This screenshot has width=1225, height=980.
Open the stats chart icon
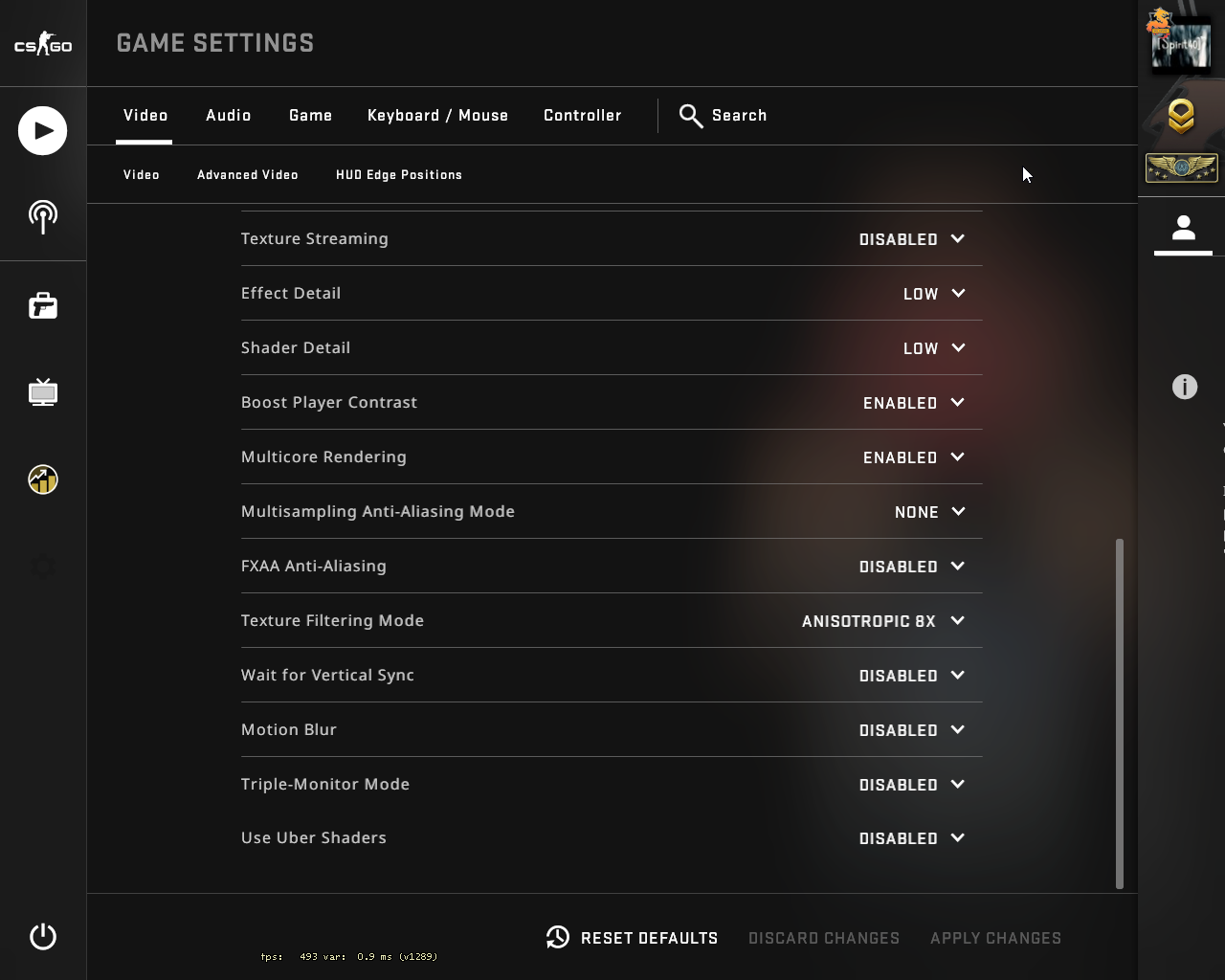pyautogui.click(x=43, y=479)
